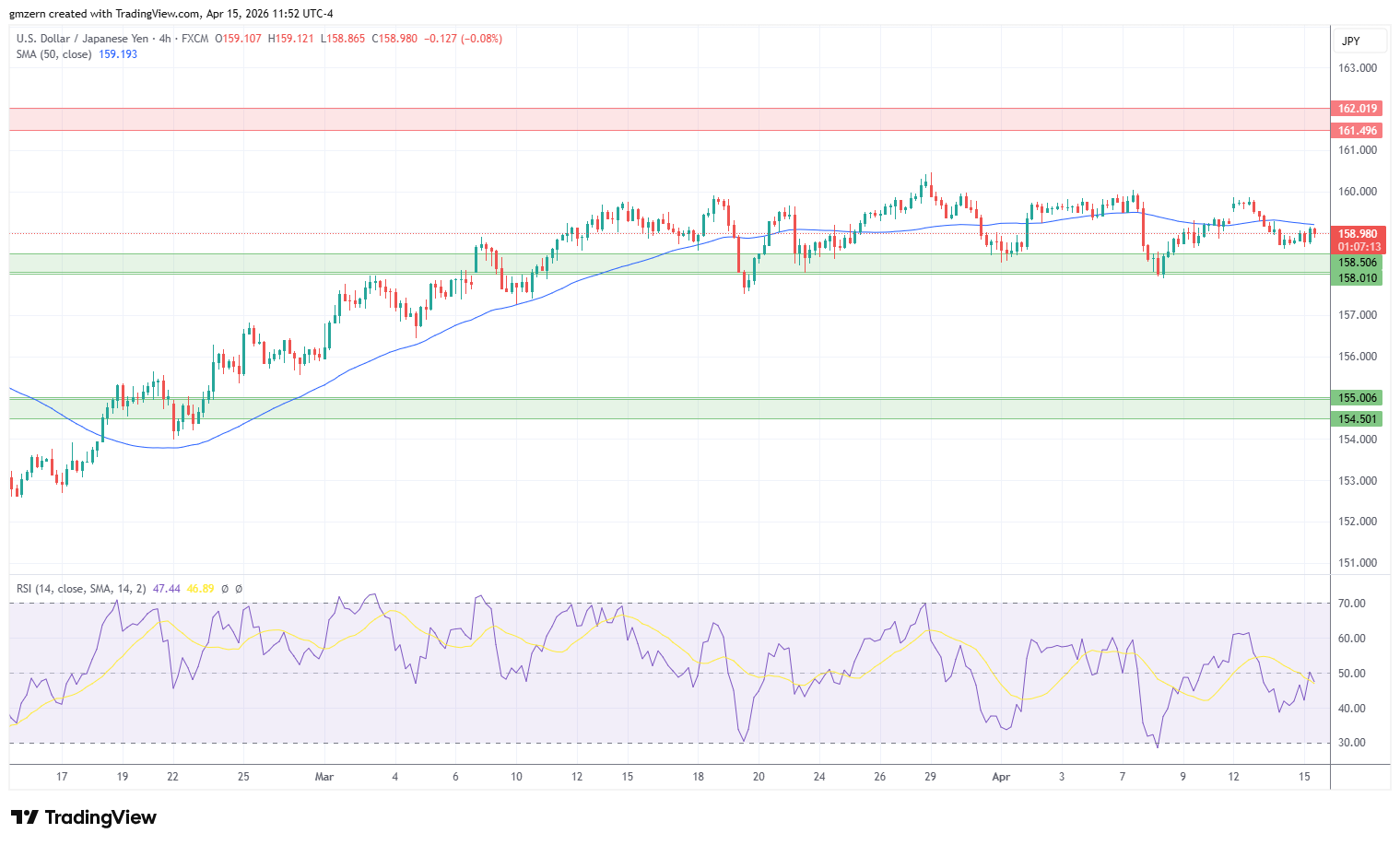This screenshot has width=1400, height=845.
Task: Select the change value −0.127 (−0.08%)
Action: coord(464,39)
